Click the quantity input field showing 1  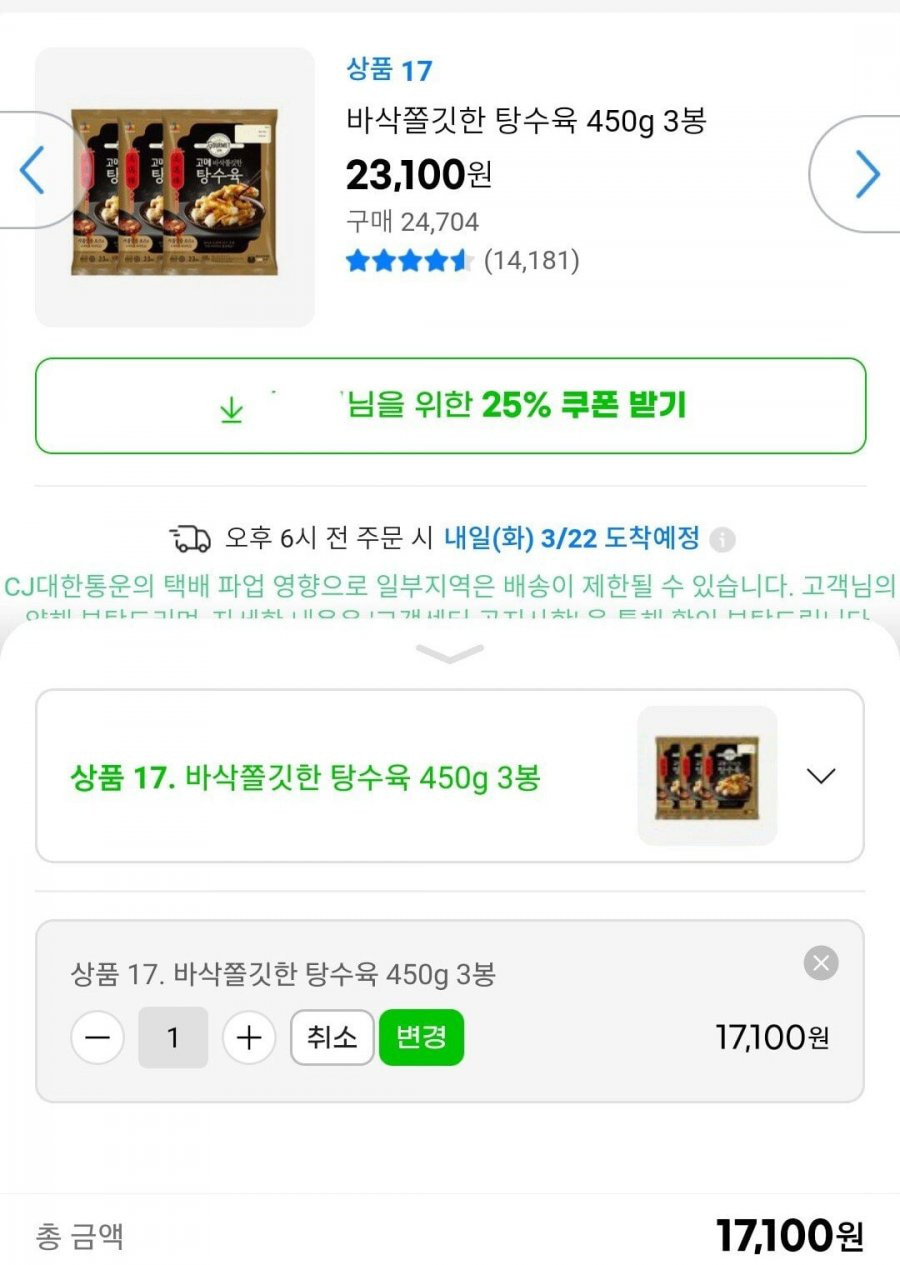(x=173, y=1038)
